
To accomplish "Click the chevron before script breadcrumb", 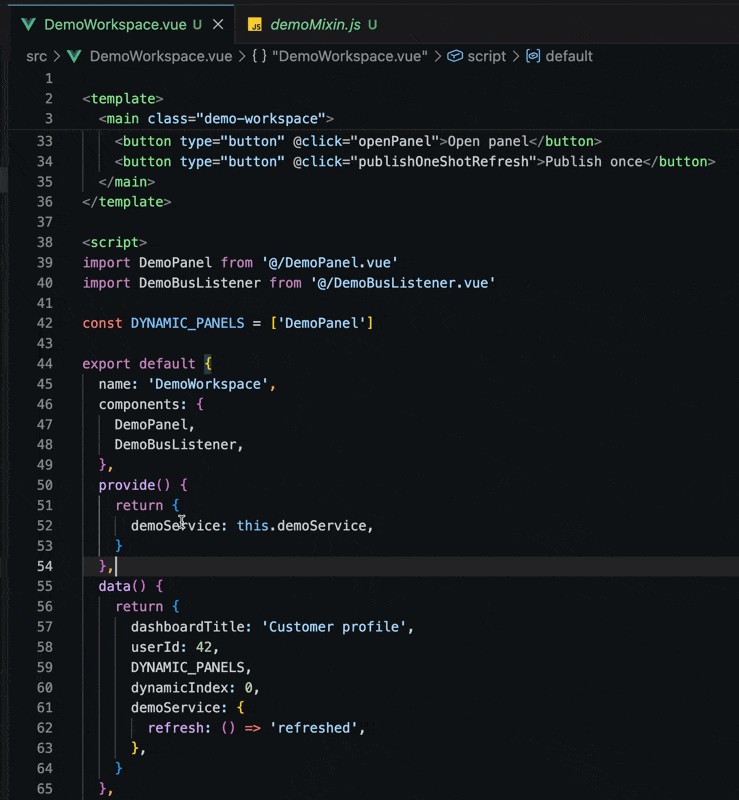I will (x=437, y=56).
